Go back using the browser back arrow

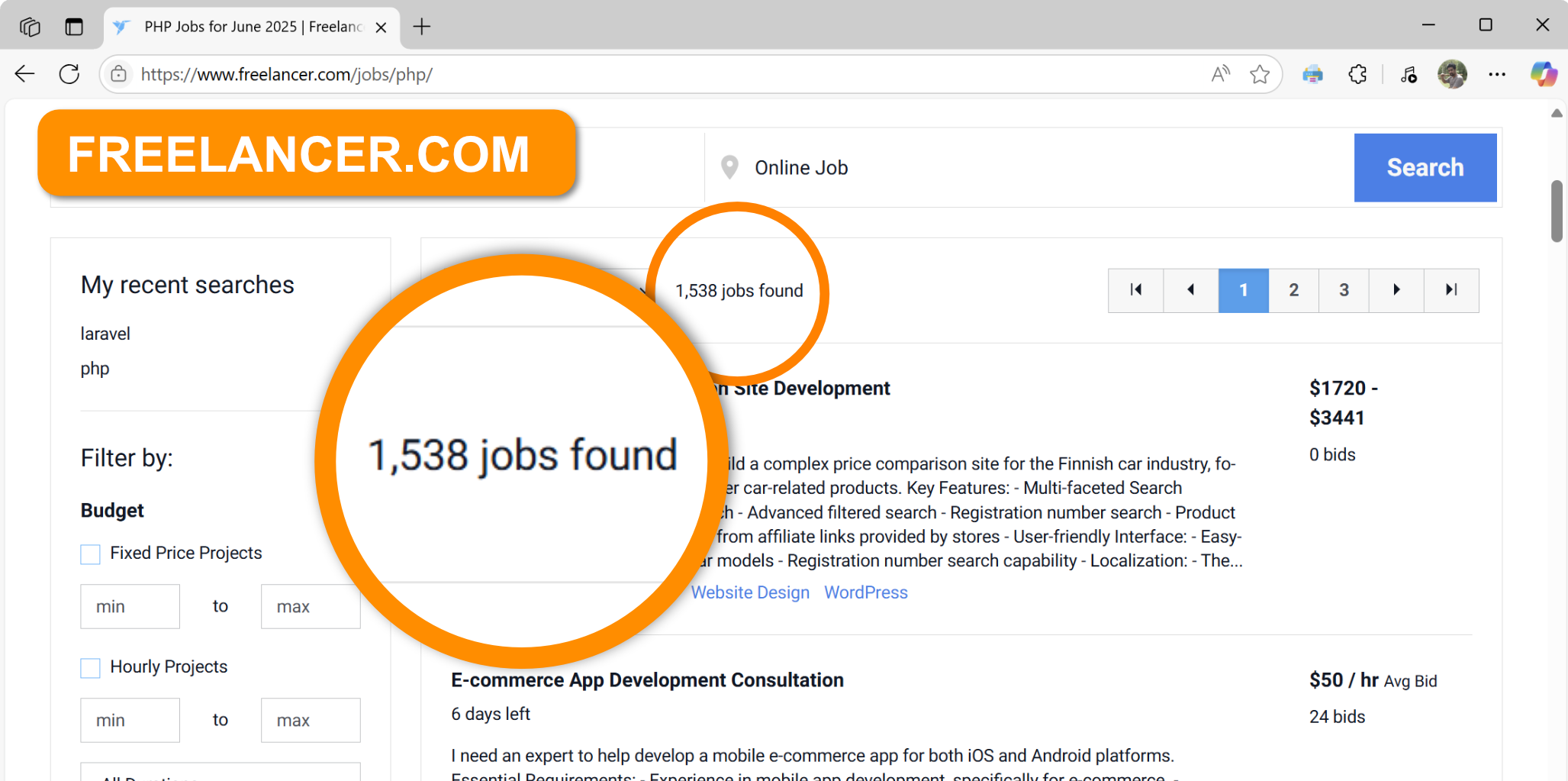pyautogui.click(x=25, y=74)
